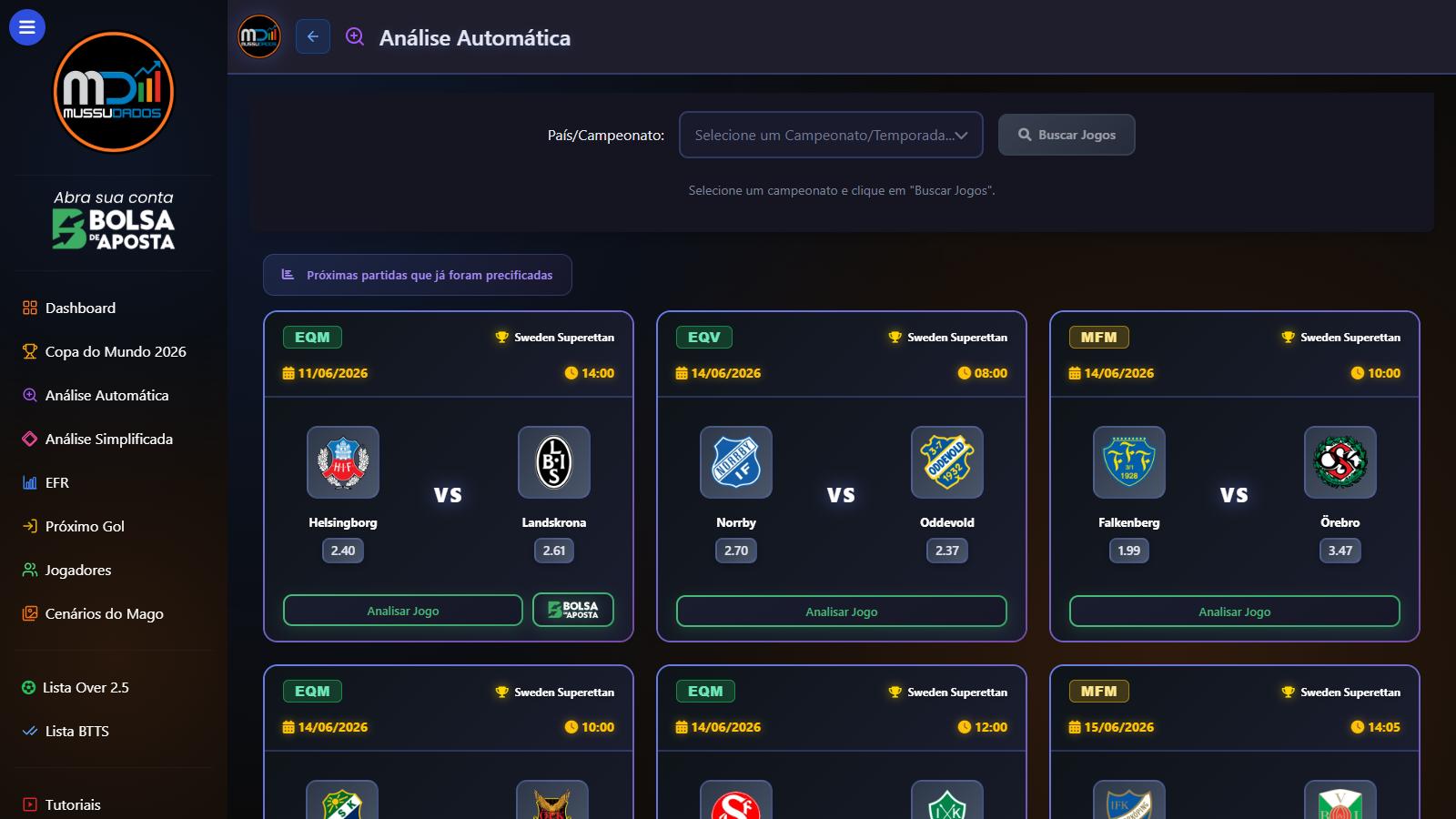Click Analisar Jogo for Norrby vs Oddevold

coord(842,612)
